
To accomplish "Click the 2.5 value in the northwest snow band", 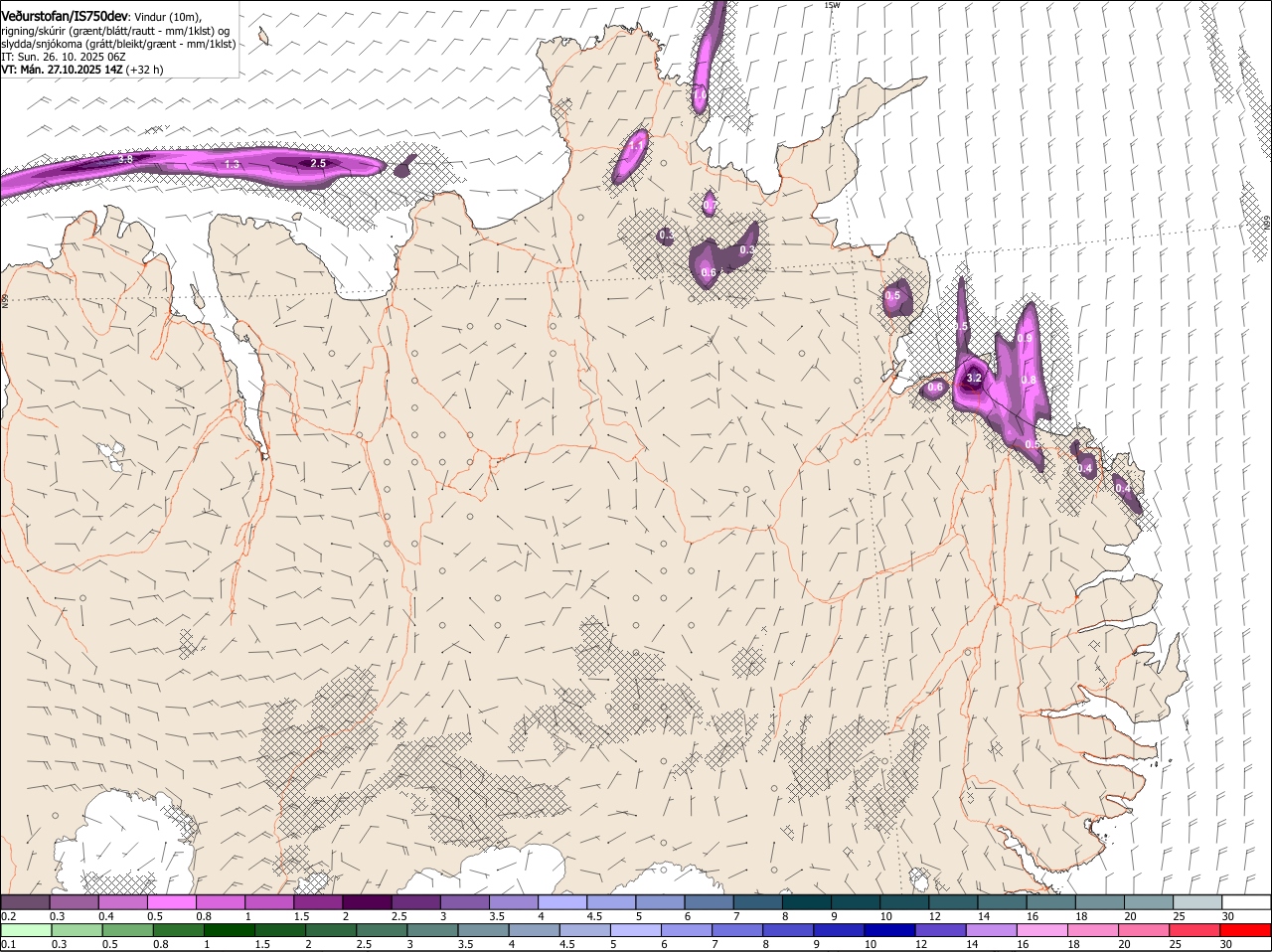I will [318, 163].
